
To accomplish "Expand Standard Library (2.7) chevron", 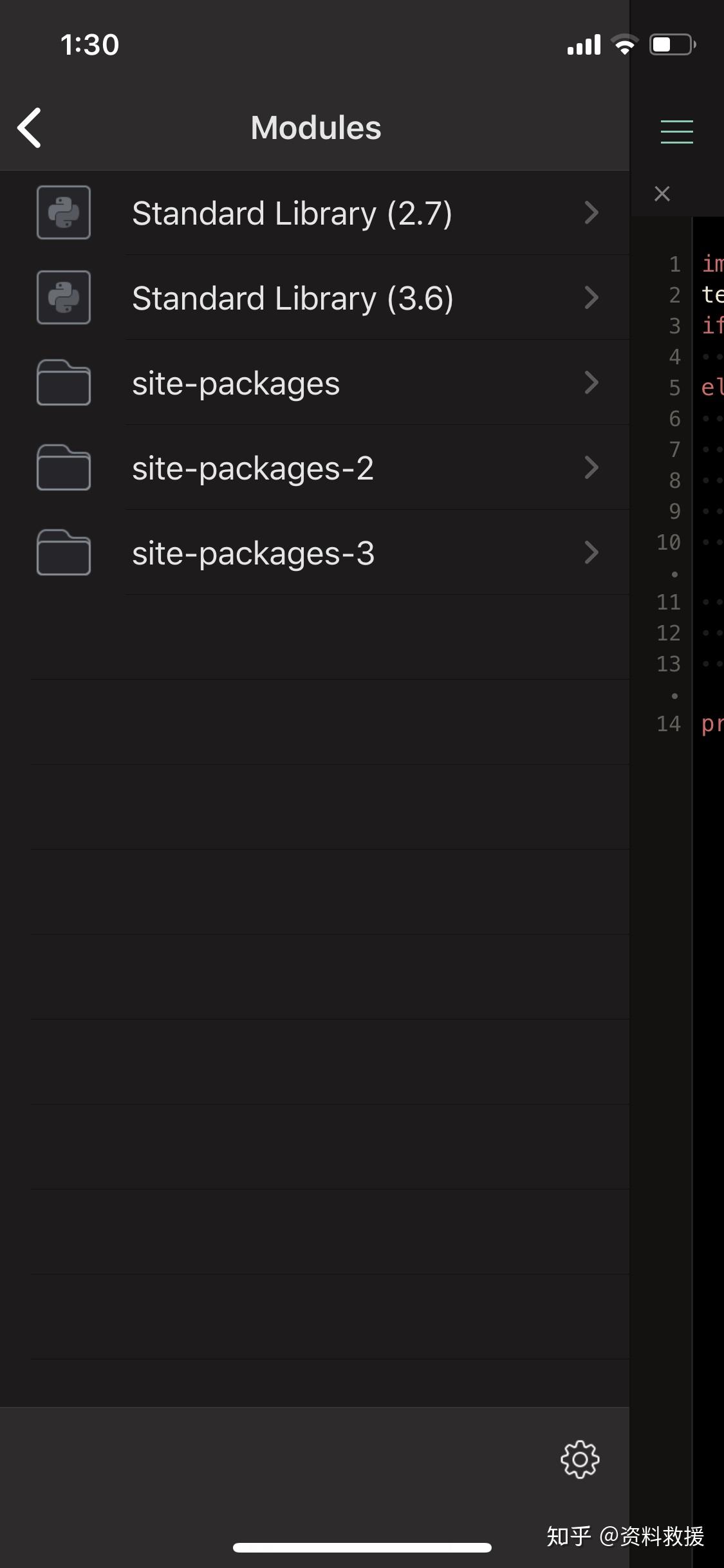I will [591, 212].
